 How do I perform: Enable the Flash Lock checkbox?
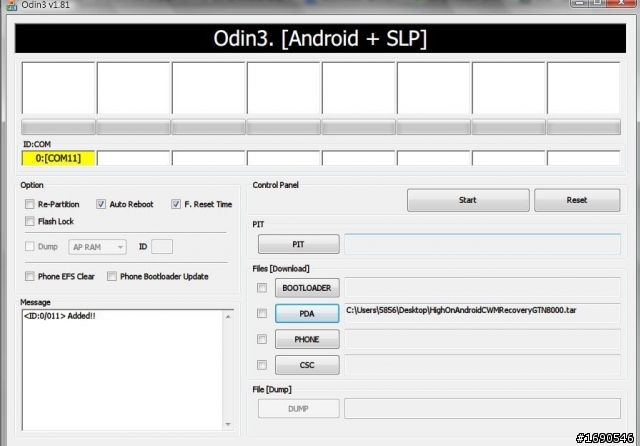point(29,221)
